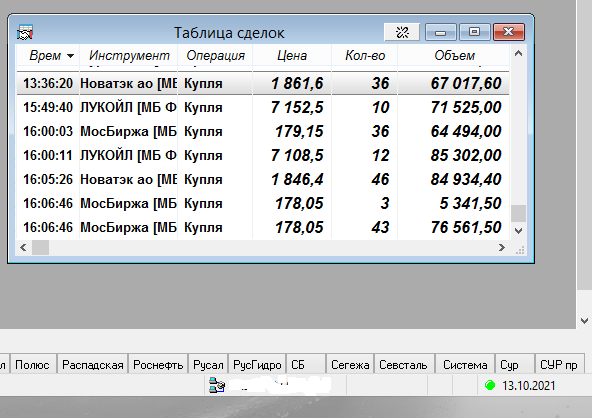Switch to the Распадская tab
This screenshot has height=418, width=592.
pos(92,365)
